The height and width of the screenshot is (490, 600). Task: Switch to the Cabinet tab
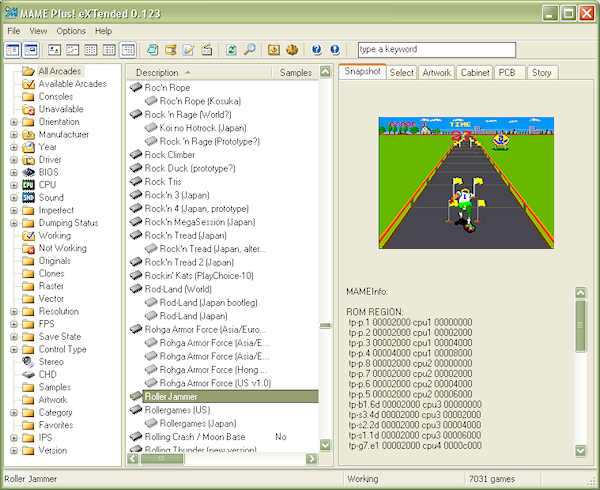[x=475, y=73]
